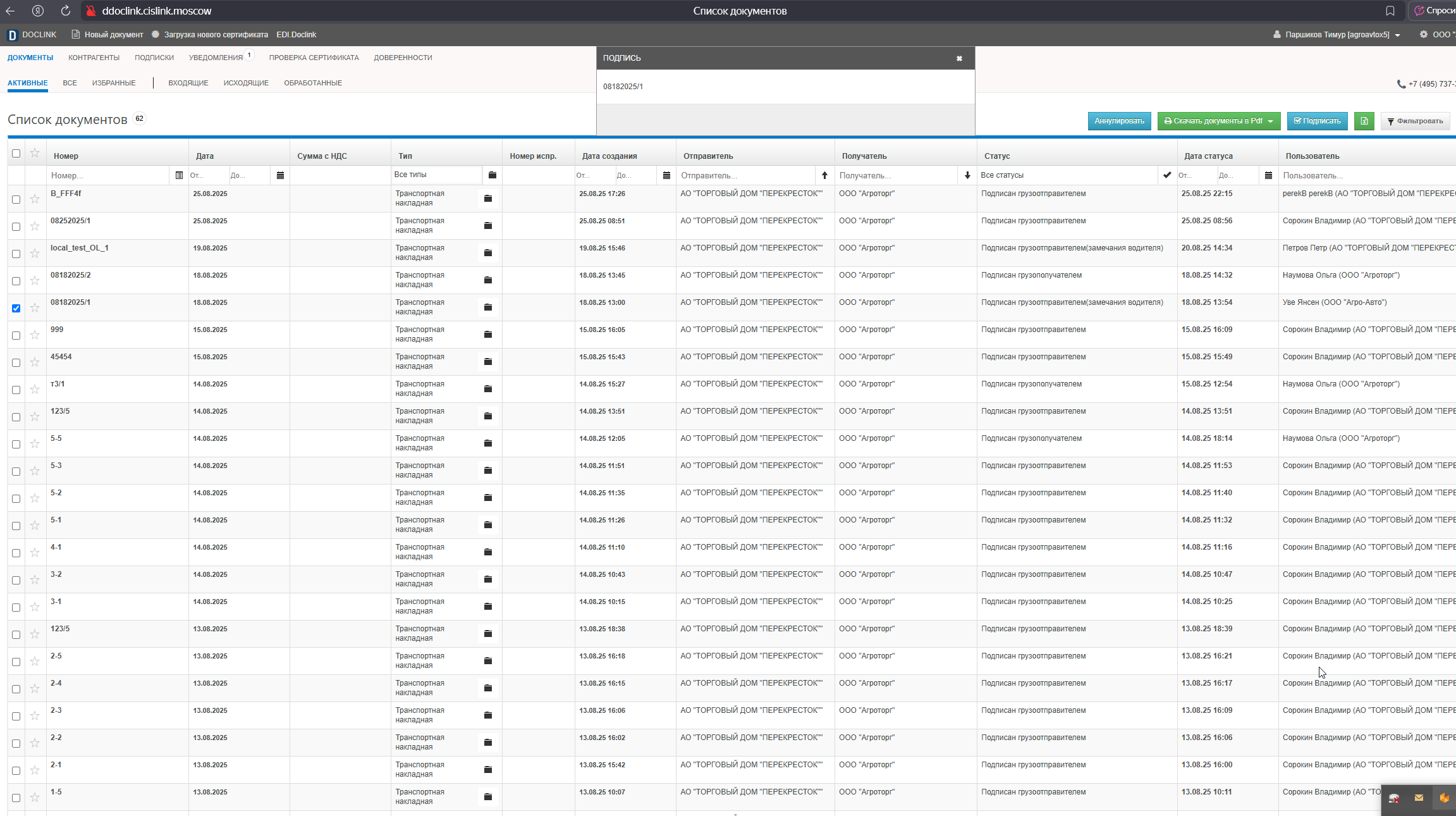Go to ПРОВЕРКА СЕРТИФИКАТА
Viewport: 1456px width, 816px height.
point(314,58)
